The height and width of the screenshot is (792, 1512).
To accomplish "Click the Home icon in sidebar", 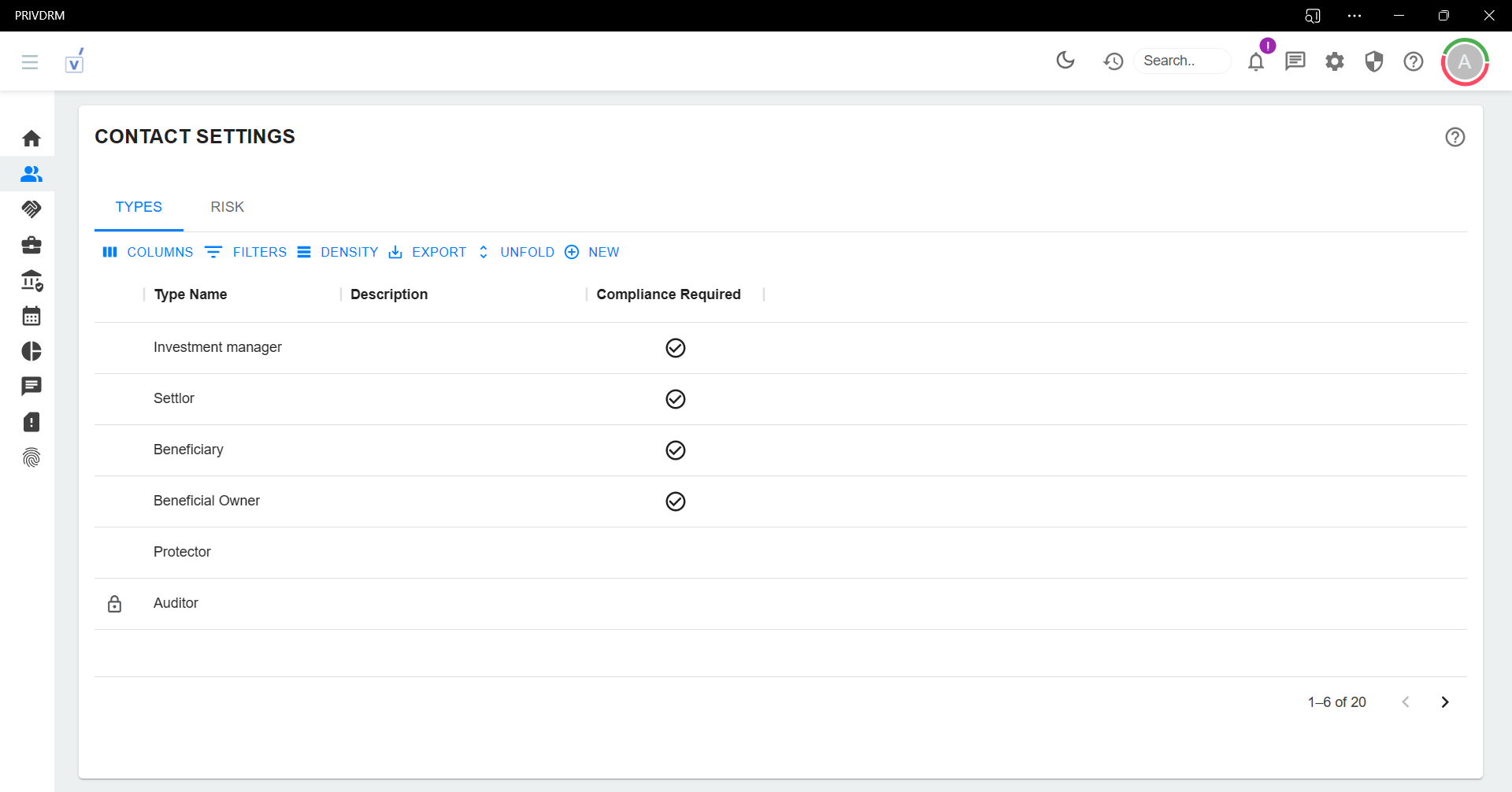I will 31,139.
